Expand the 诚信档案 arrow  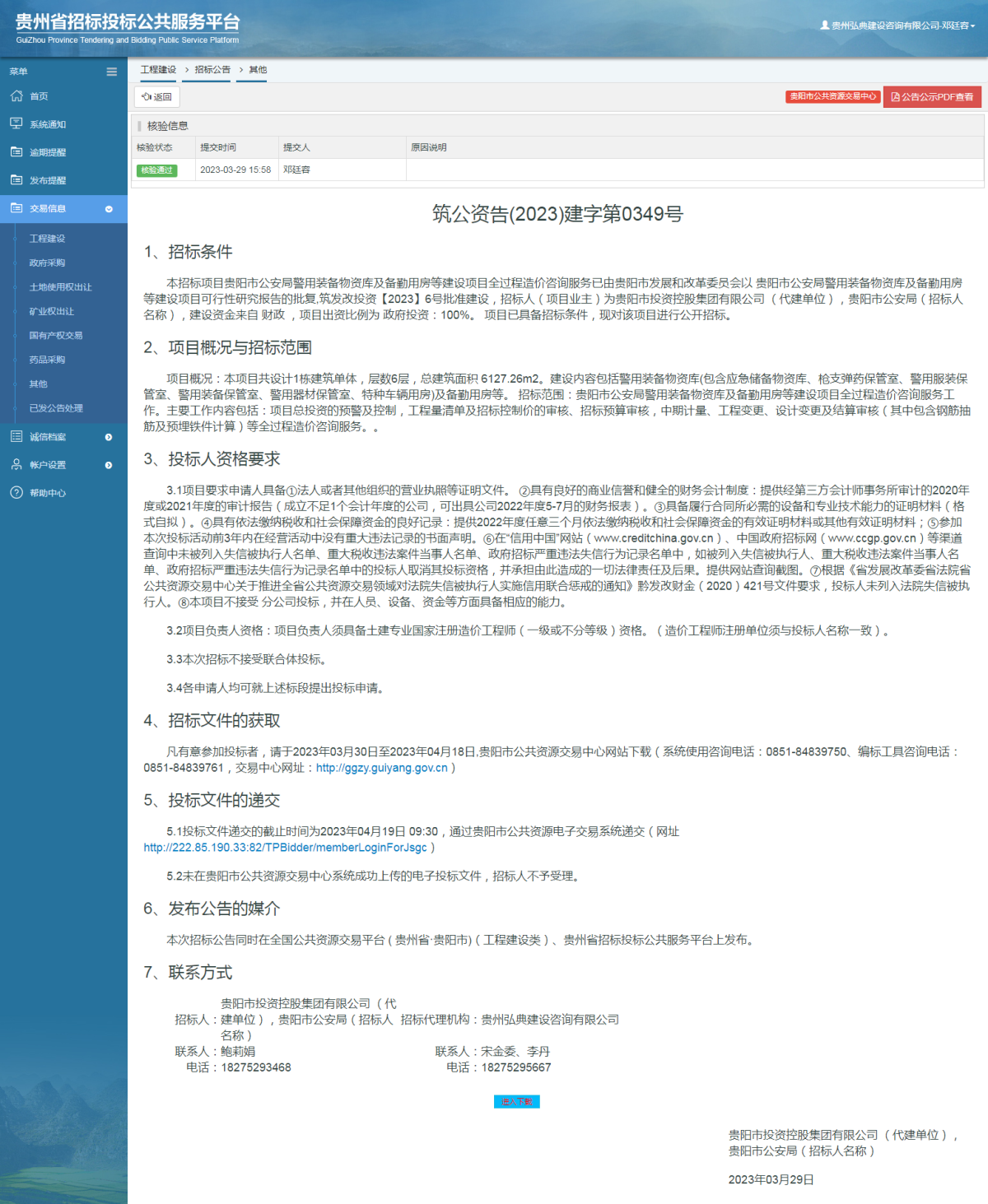pyautogui.click(x=108, y=436)
